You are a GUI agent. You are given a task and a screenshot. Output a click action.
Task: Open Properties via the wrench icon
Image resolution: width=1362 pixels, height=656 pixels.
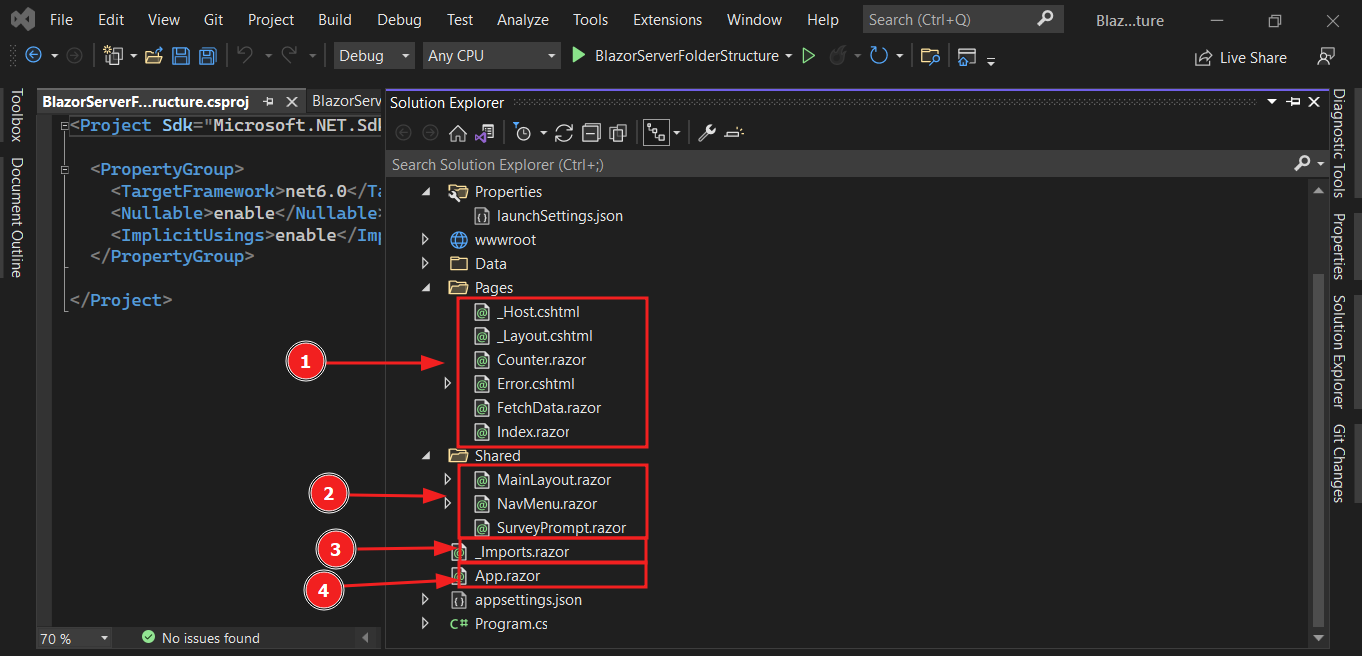pyautogui.click(x=707, y=133)
